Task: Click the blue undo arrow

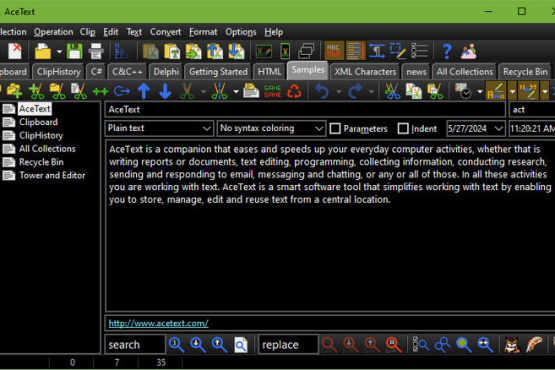Action: coord(322,91)
